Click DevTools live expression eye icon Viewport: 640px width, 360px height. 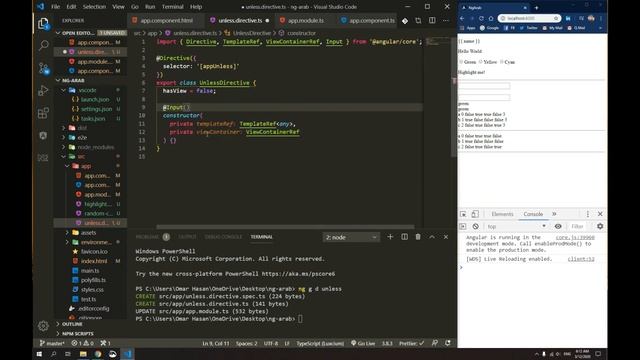point(558,226)
